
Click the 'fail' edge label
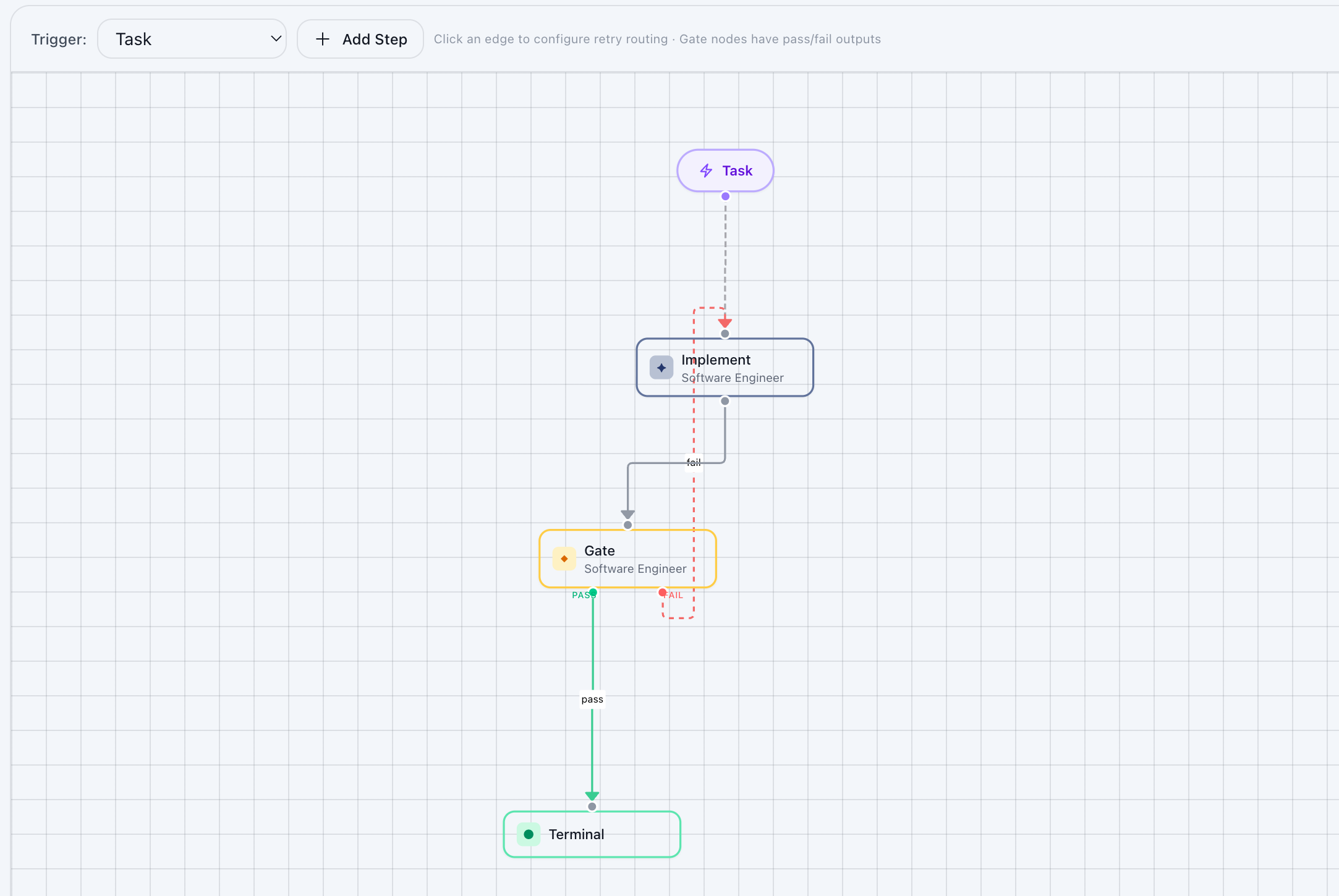click(694, 462)
